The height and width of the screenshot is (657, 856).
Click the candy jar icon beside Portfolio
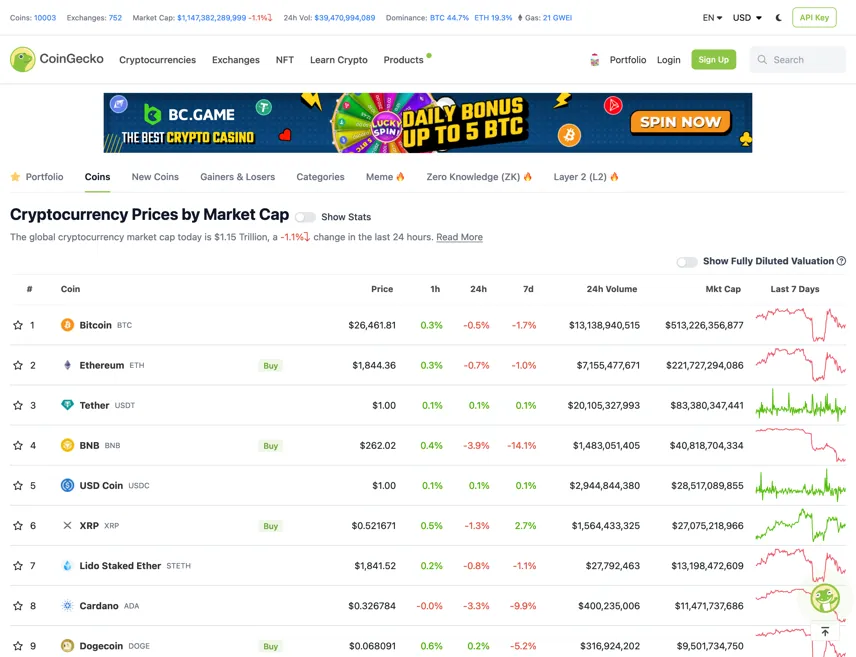595,60
